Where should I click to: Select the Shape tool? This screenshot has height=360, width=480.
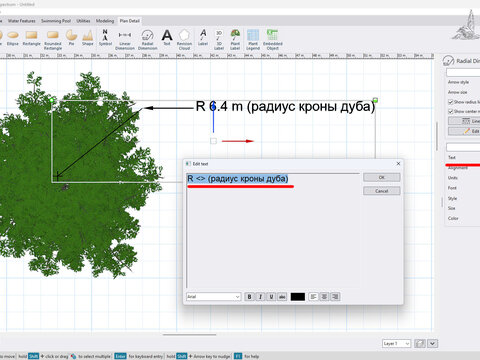[88, 38]
